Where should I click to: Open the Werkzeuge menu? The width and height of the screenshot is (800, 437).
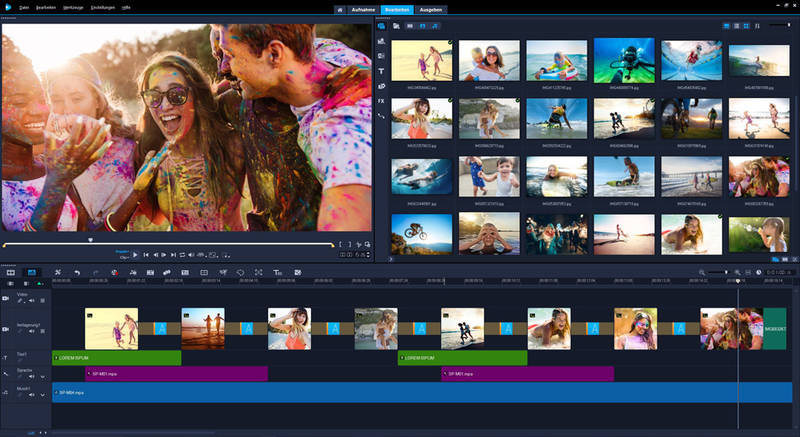pyautogui.click(x=73, y=8)
